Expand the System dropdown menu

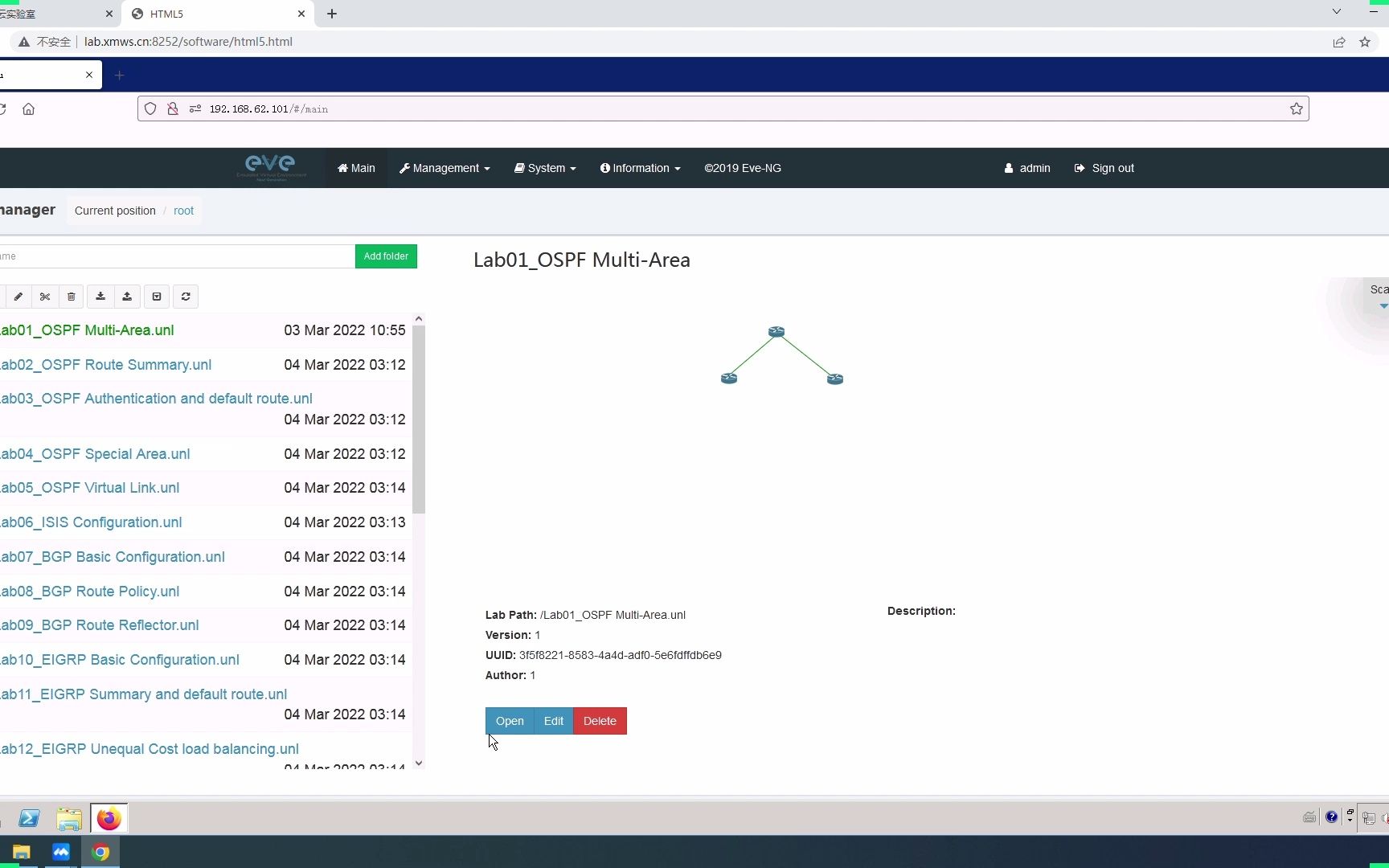(545, 168)
